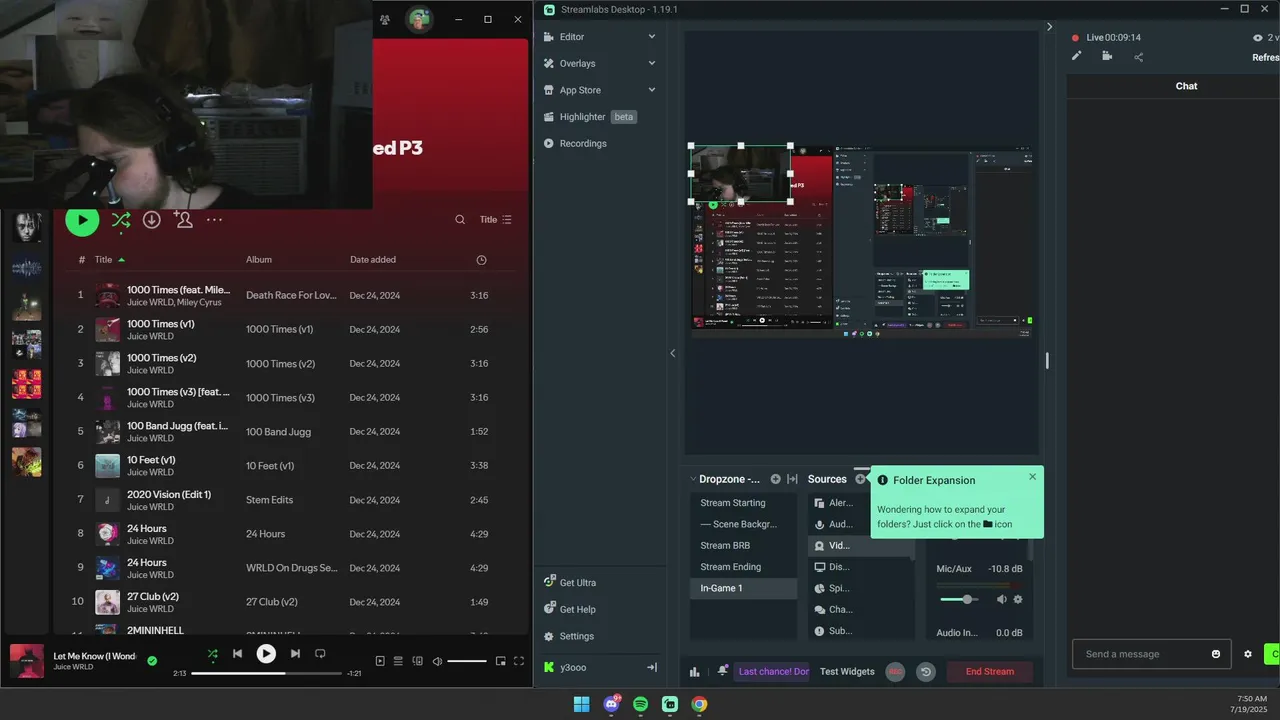
Task: Toggle the replay buffer button
Action: pos(926,672)
